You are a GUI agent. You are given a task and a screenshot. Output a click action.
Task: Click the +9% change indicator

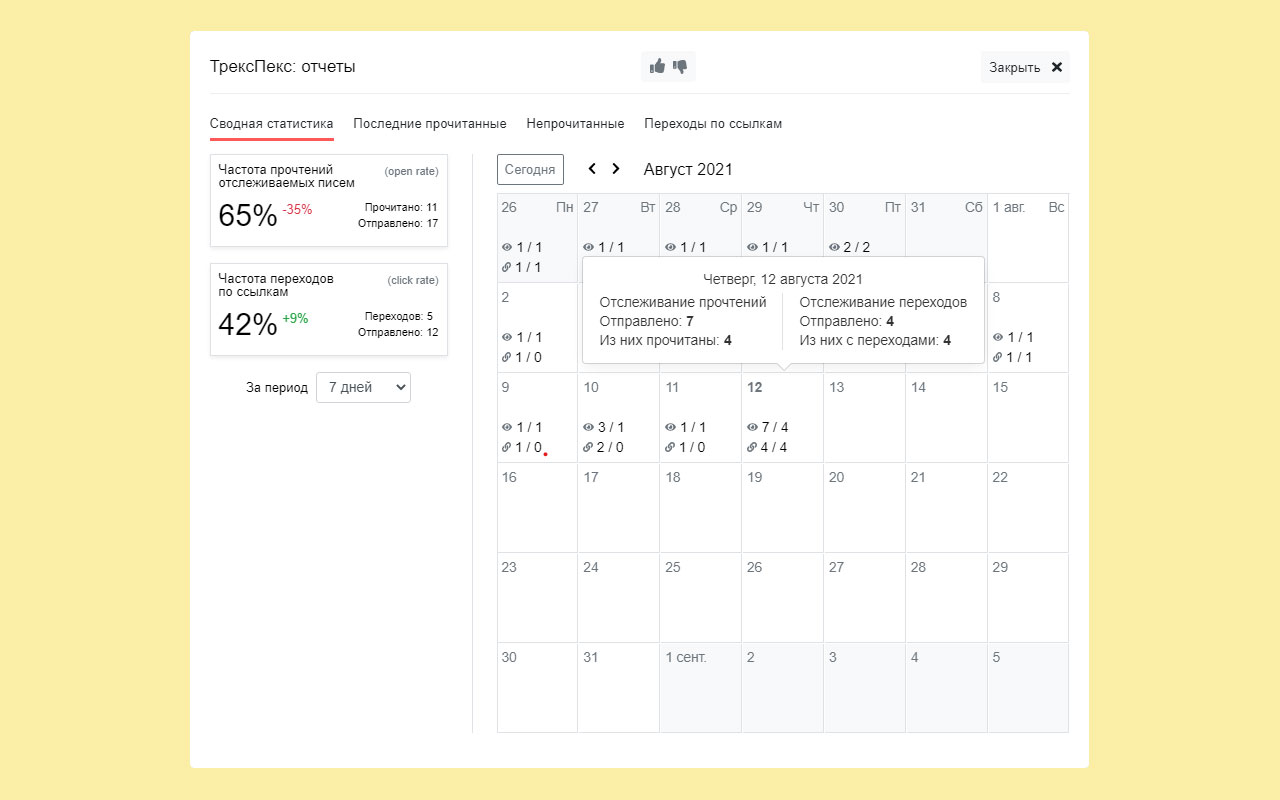point(295,318)
